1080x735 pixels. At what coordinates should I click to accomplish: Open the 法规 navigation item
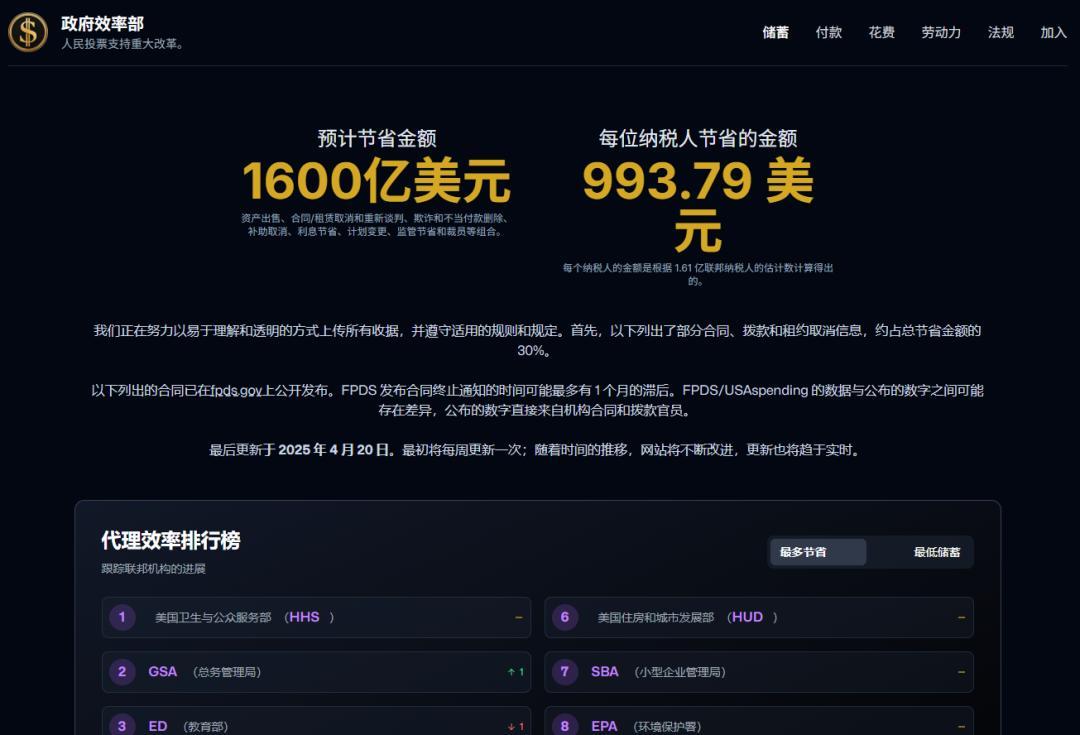click(1000, 32)
